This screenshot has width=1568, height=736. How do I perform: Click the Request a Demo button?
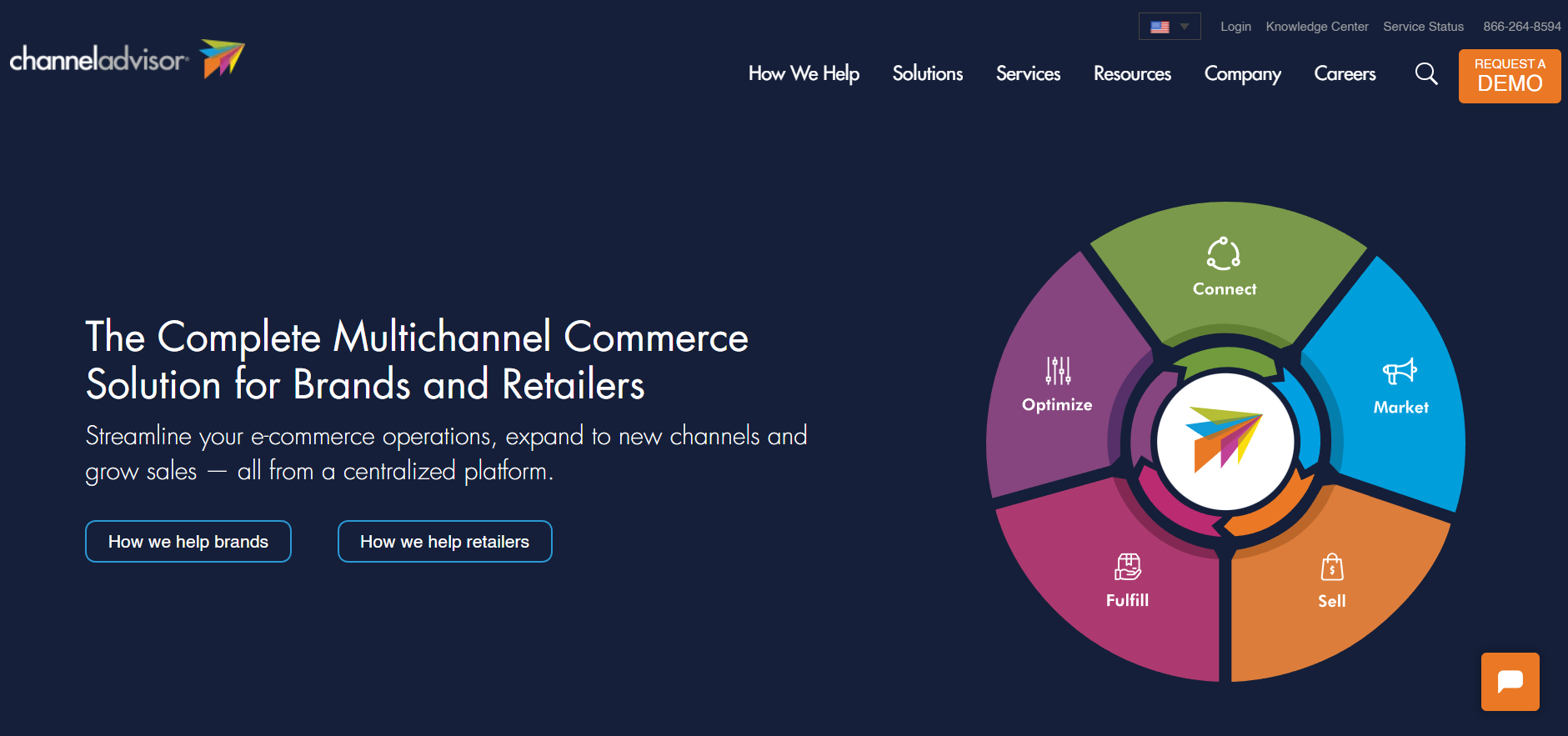[x=1510, y=76]
